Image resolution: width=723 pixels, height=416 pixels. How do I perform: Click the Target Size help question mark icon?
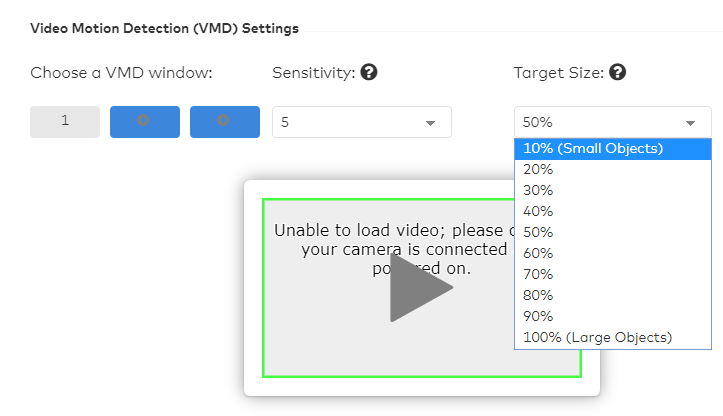[x=618, y=72]
